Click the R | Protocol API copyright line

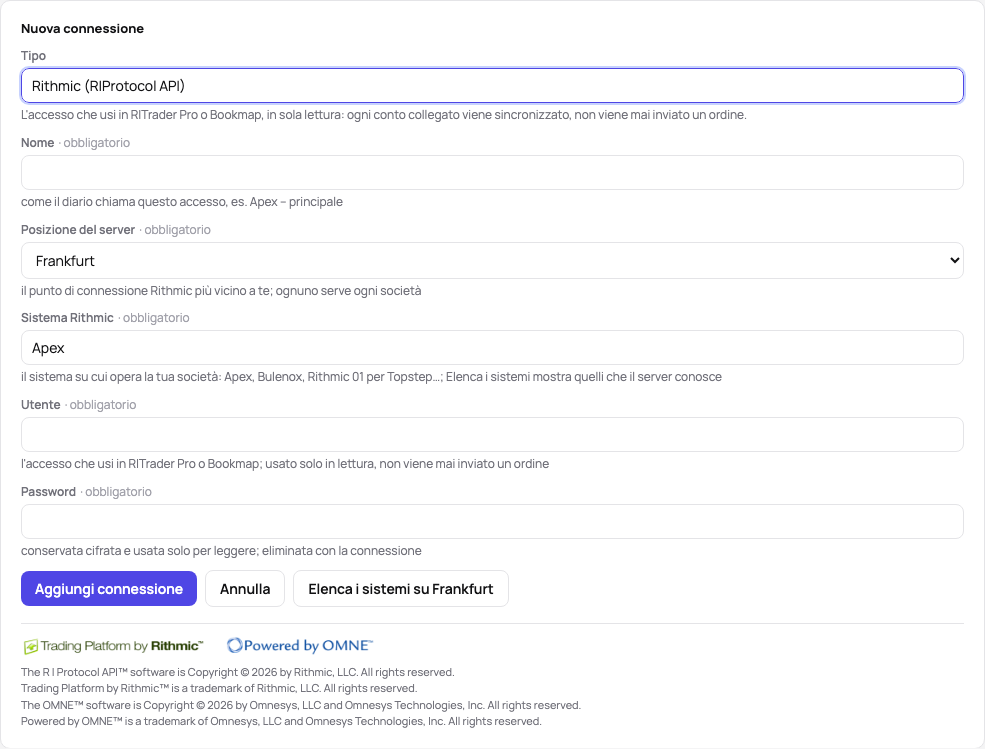coord(237,672)
